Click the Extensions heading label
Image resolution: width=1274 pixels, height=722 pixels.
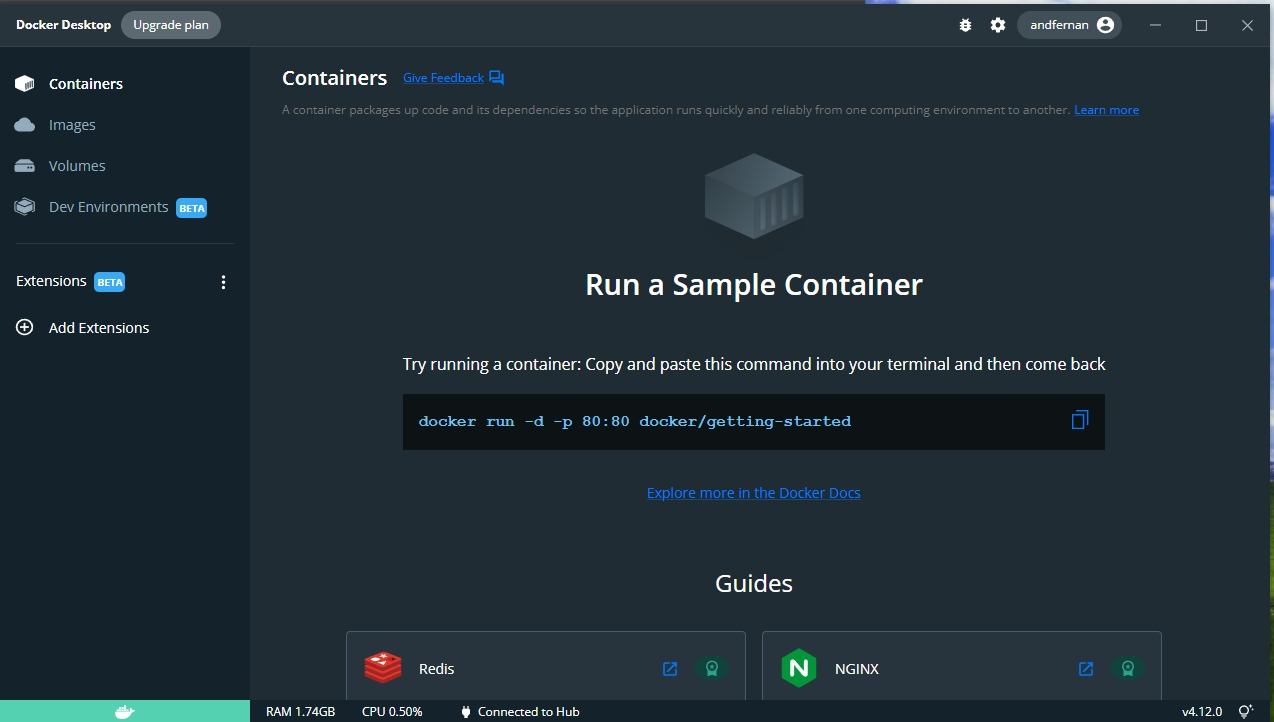coord(51,281)
